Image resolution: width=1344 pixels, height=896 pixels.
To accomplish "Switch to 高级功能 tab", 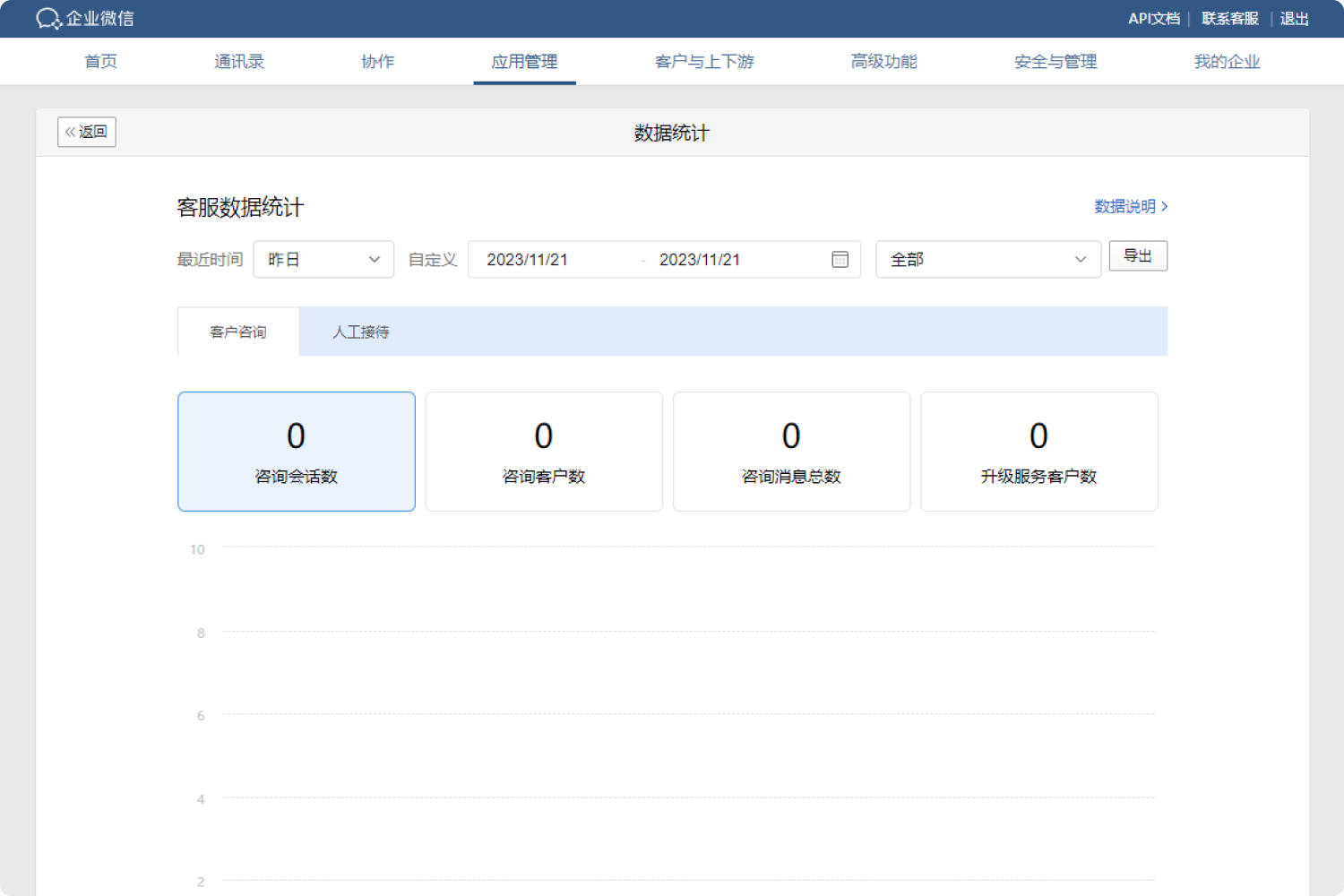I will 883,61.
